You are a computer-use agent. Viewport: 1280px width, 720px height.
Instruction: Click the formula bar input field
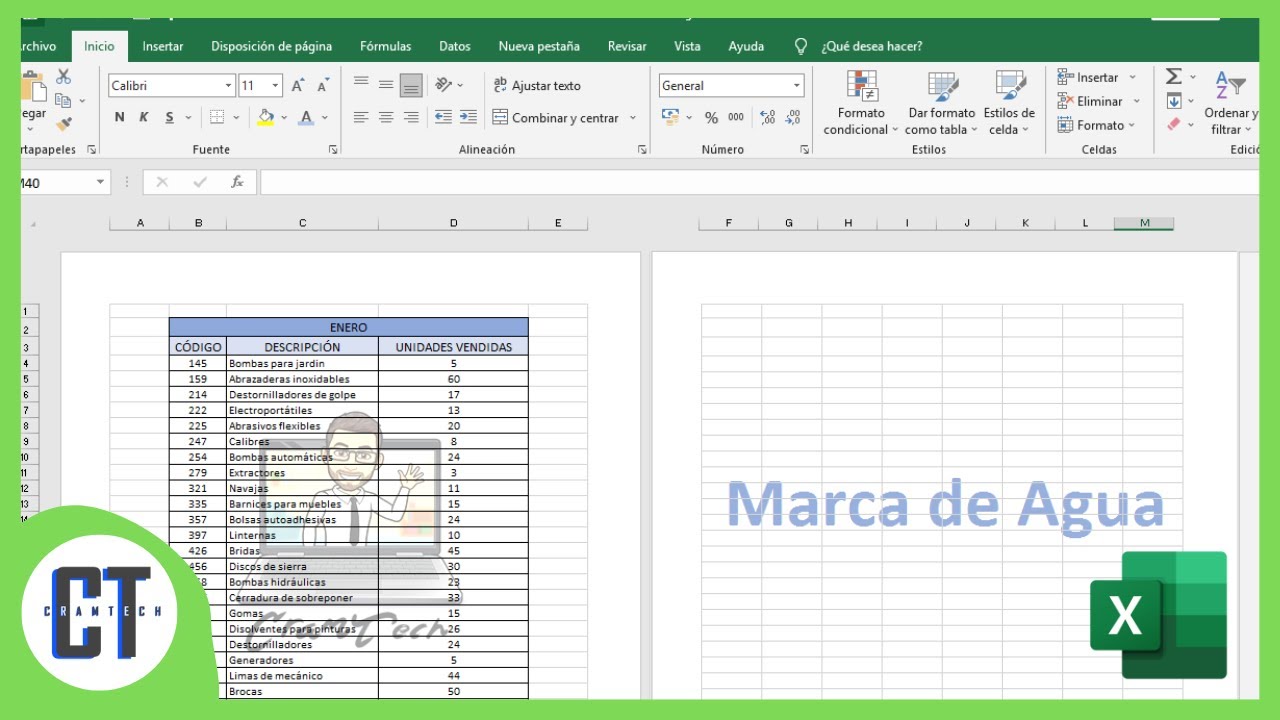760,182
